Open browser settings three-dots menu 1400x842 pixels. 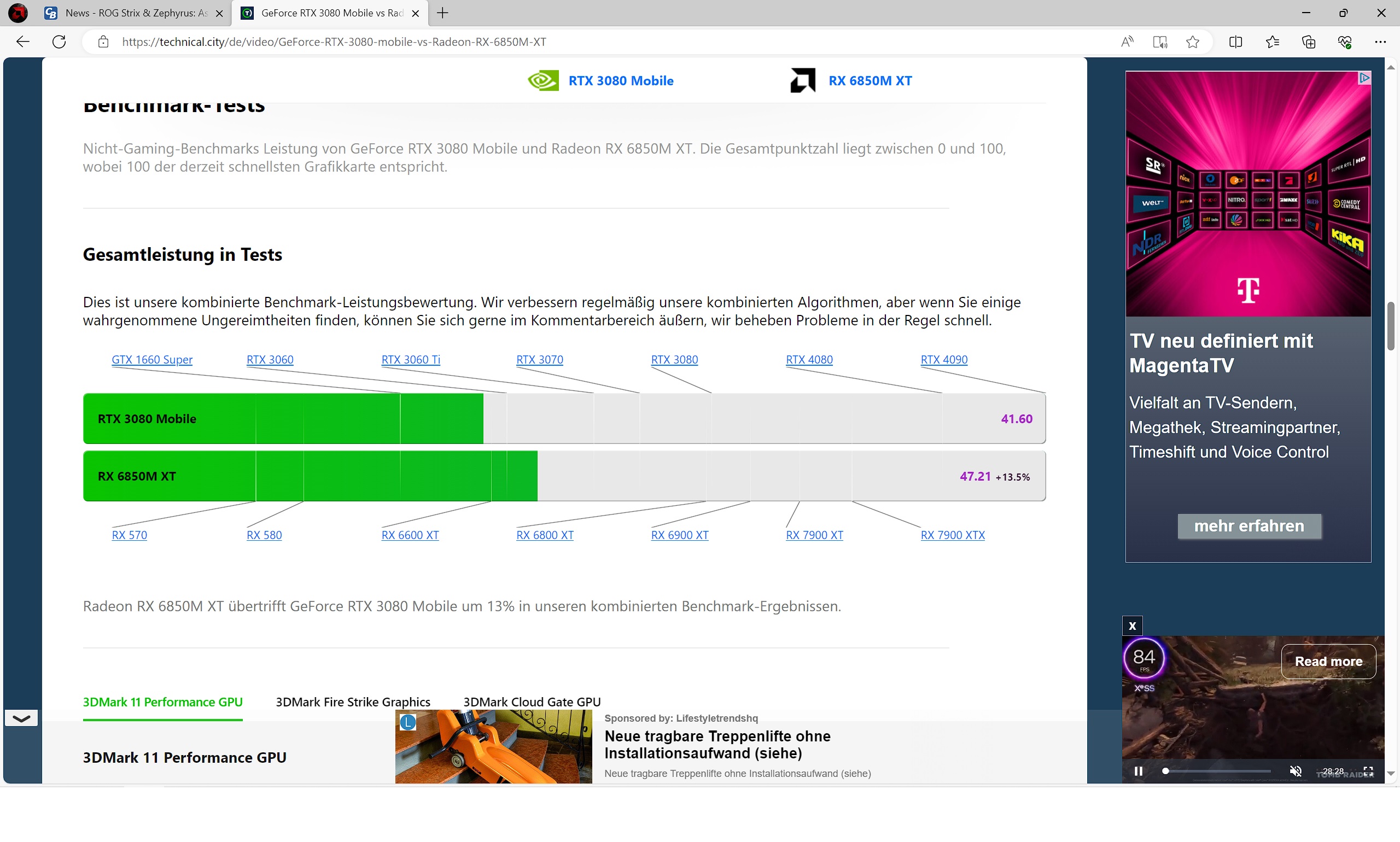click(1380, 42)
